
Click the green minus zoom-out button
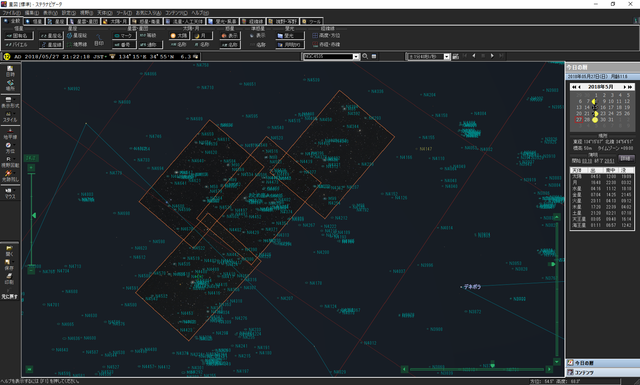(x=31, y=271)
